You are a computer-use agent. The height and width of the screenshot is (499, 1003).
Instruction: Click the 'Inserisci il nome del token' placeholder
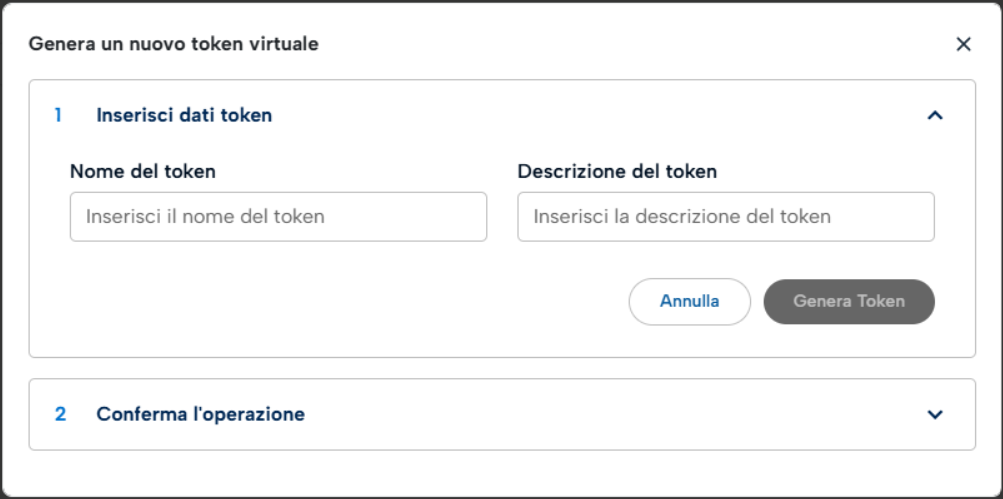pyautogui.click(x=205, y=217)
